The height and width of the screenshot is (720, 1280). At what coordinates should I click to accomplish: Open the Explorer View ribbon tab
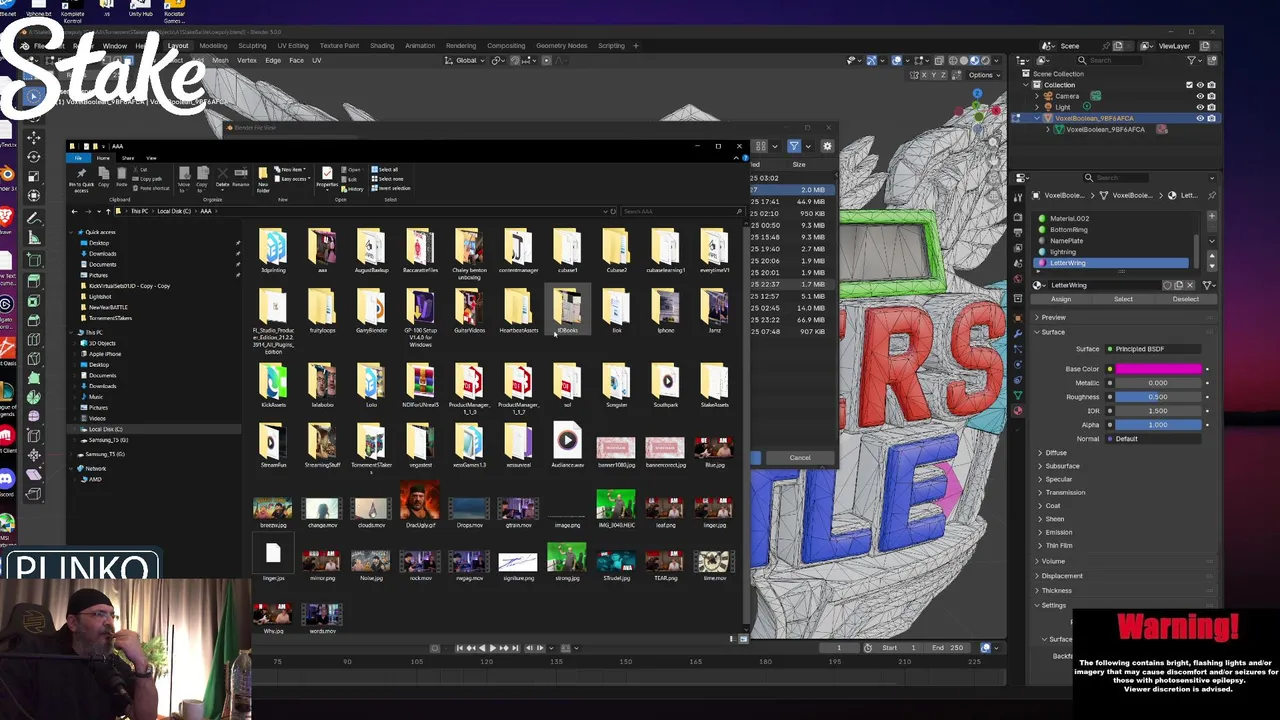point(151,158)
